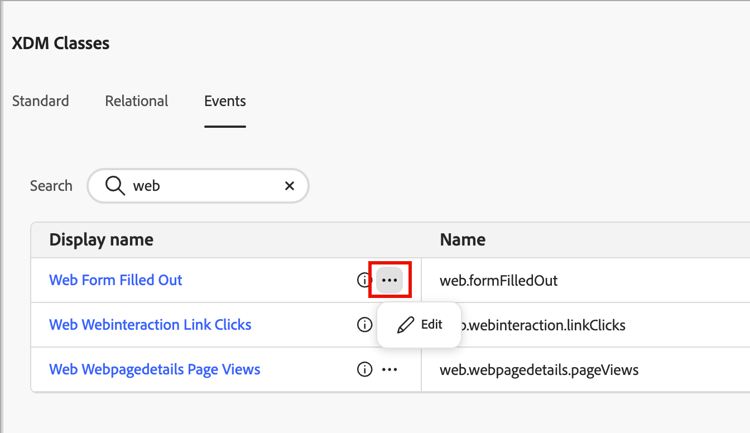The width and height of the screenshot is (750, 433).
Task: Focus the search input containing 'web'
Action: (200, 186)
